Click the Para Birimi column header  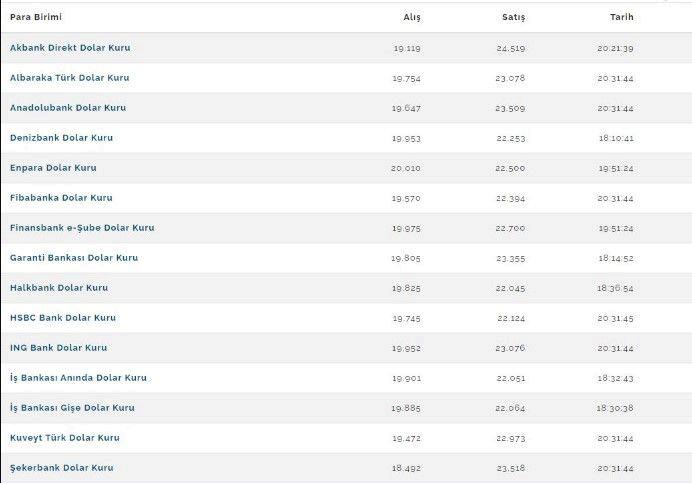(x=36, y=17)
